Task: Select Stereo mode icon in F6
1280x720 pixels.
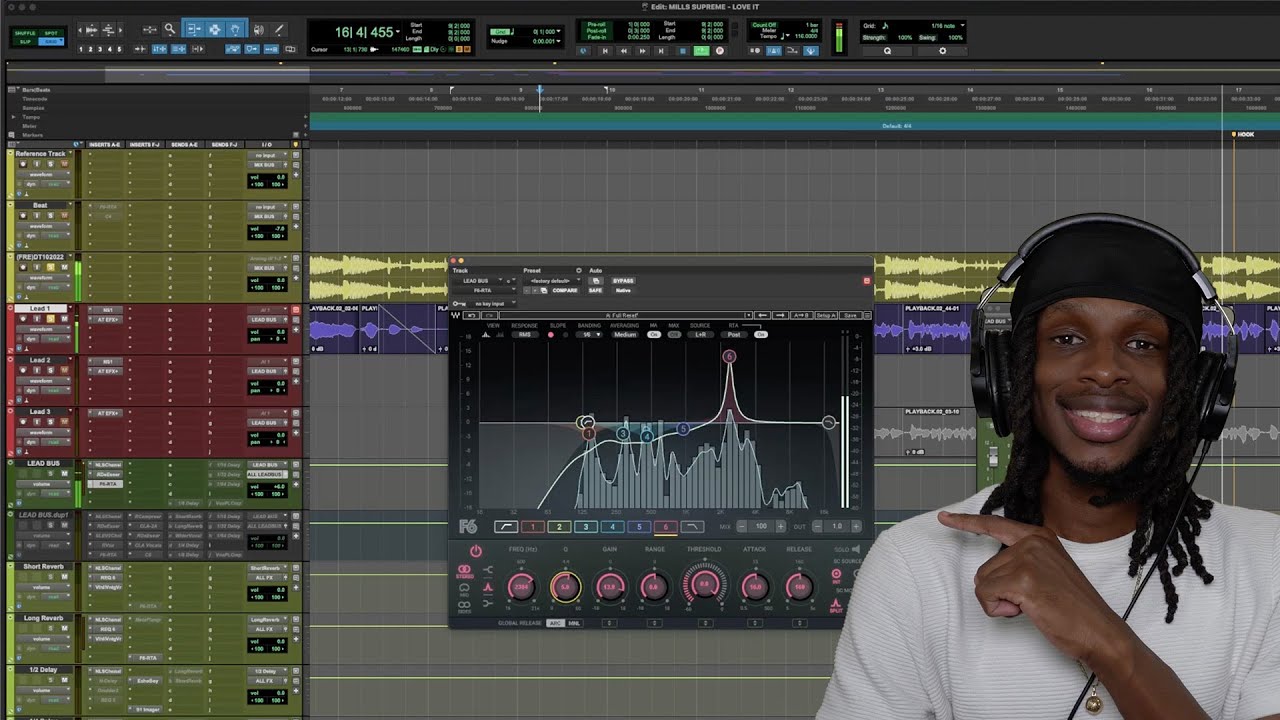Action: [x=464, y=571]
